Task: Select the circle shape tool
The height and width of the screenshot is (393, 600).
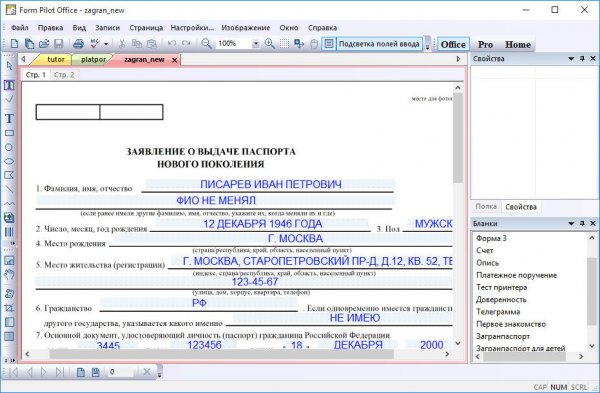Action: click(x=9, y=147)
